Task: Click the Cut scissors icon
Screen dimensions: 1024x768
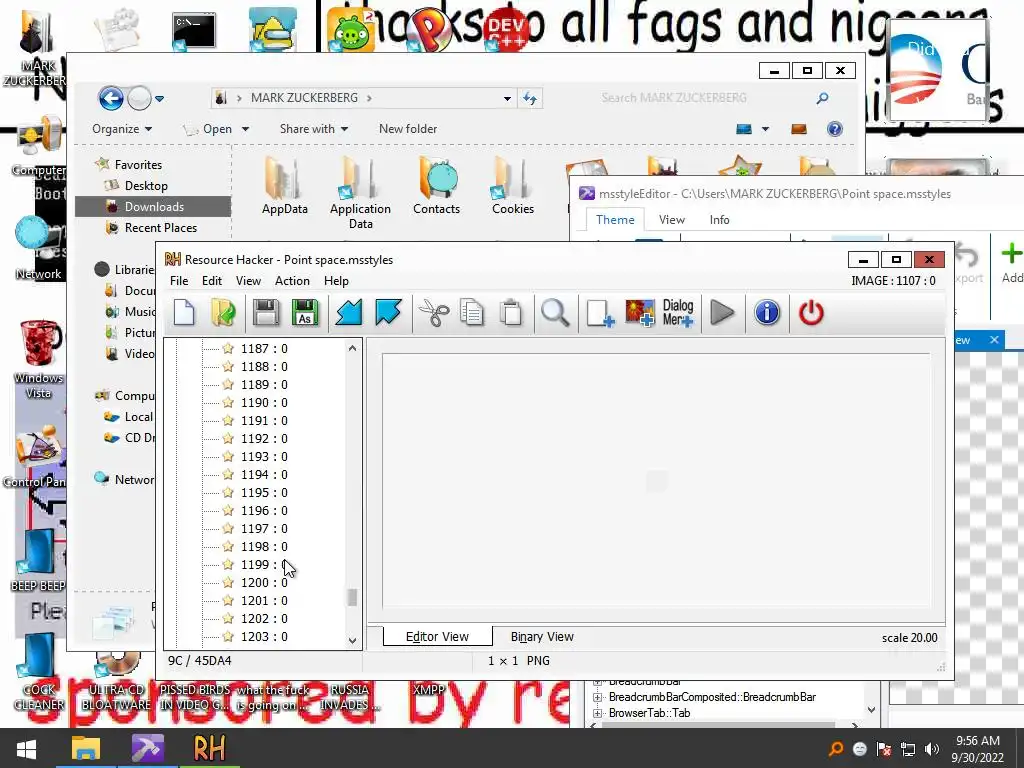Action: (434, 313)
